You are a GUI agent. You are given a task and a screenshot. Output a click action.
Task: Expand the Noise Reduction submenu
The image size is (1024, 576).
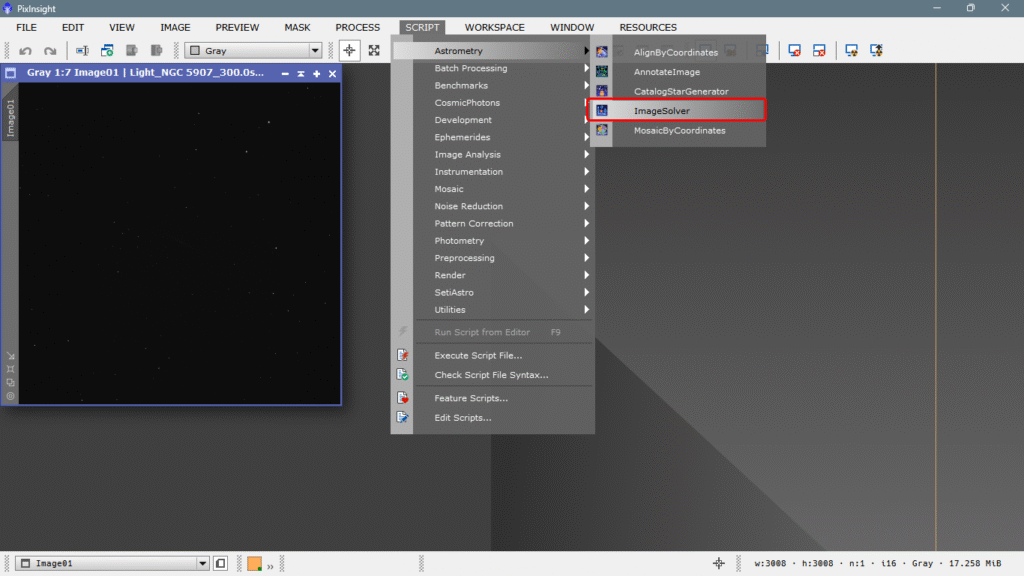pyautogui.click(x=492, y=206)
